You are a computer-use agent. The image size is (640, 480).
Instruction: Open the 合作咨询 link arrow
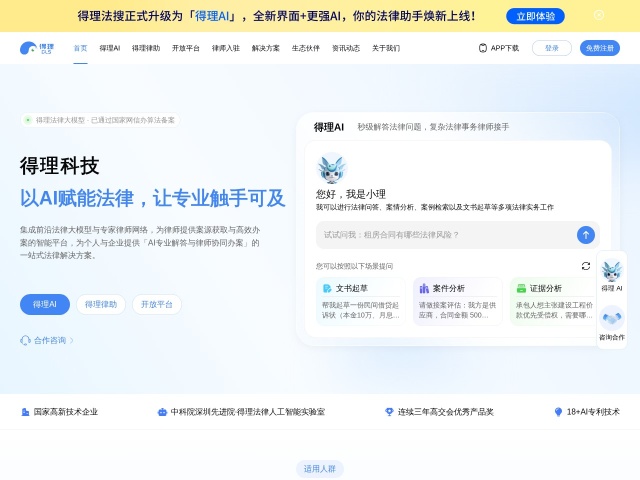click(x=72, y=340)
